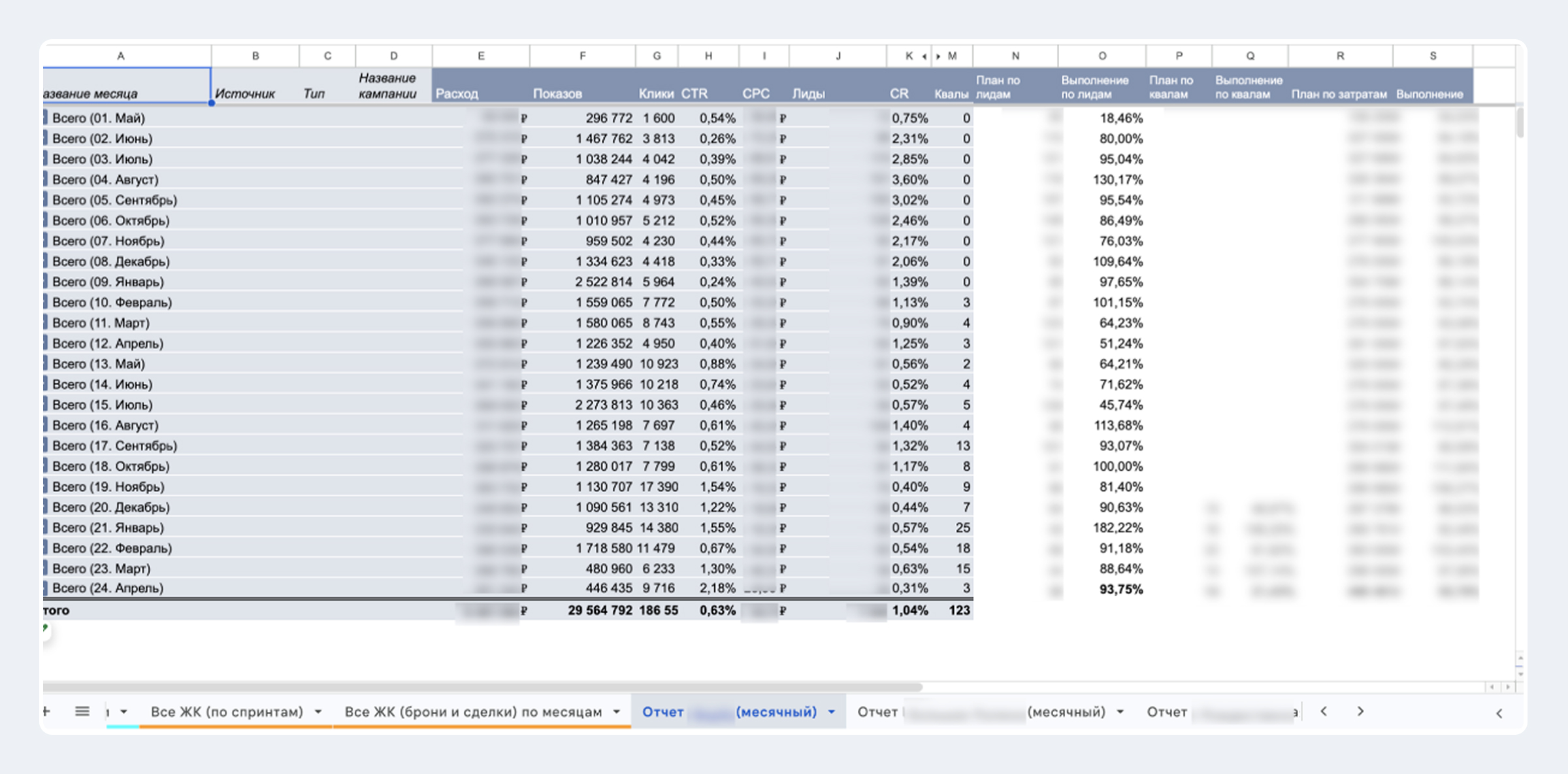
Task: Click the vertical scrollbar thumb at top right
Action: tap(1521, 123)
